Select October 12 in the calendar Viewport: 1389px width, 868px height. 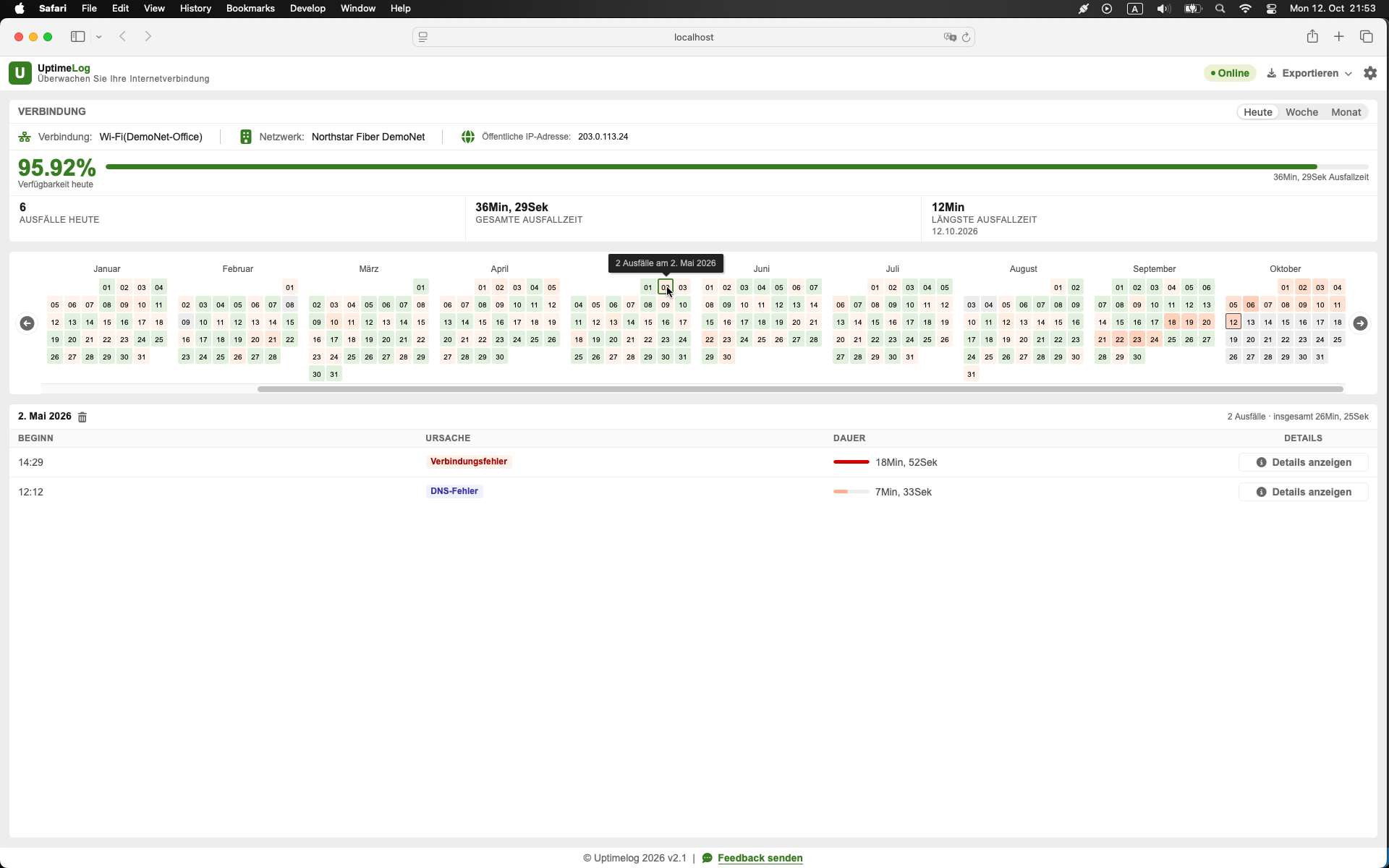(x=1233, y=322)
